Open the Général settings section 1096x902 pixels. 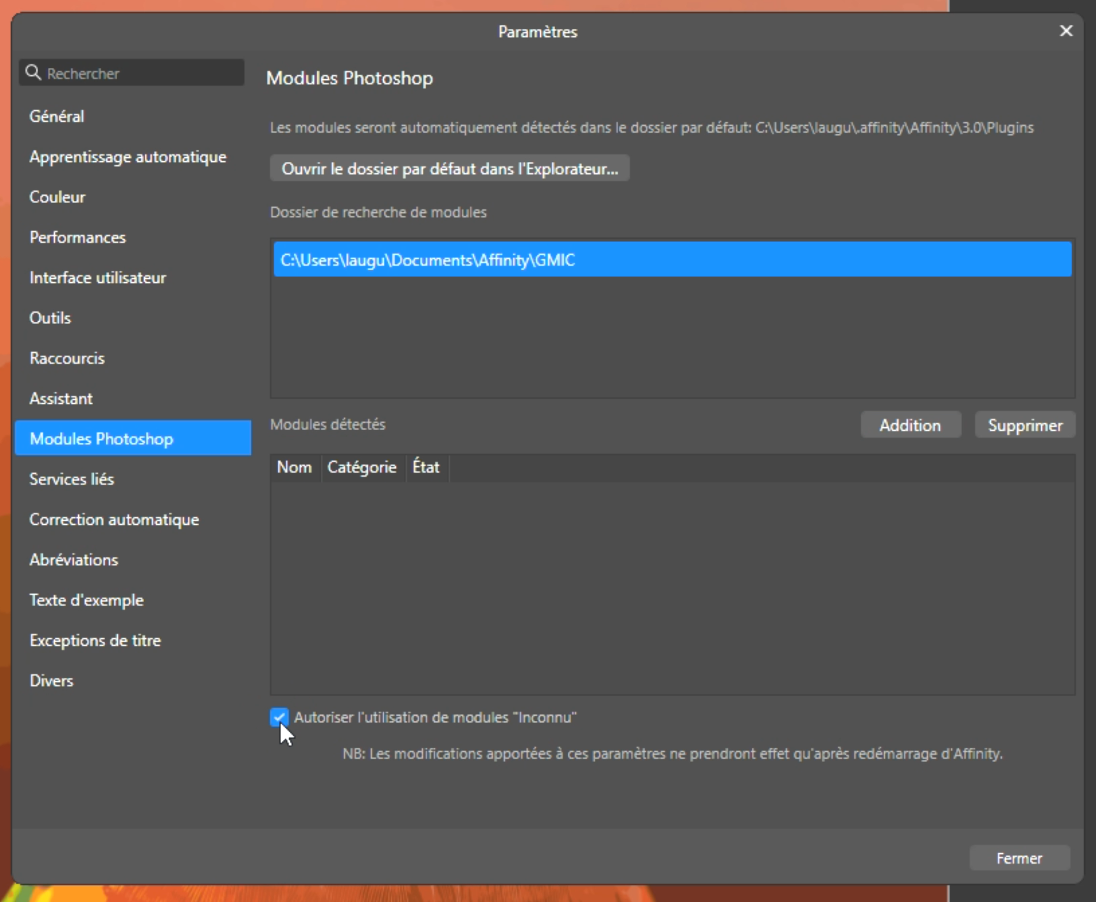point(57,116)
